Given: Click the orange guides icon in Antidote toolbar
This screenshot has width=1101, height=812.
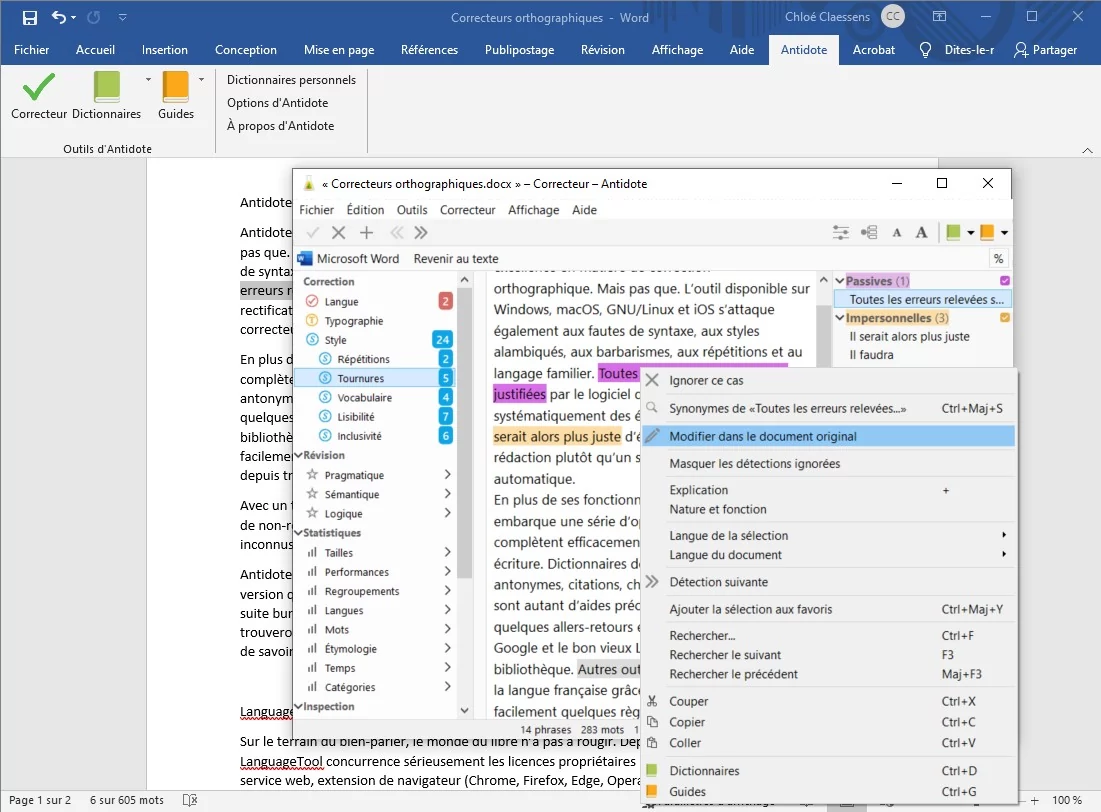Looking at the screenshot, I should point(987,233).
